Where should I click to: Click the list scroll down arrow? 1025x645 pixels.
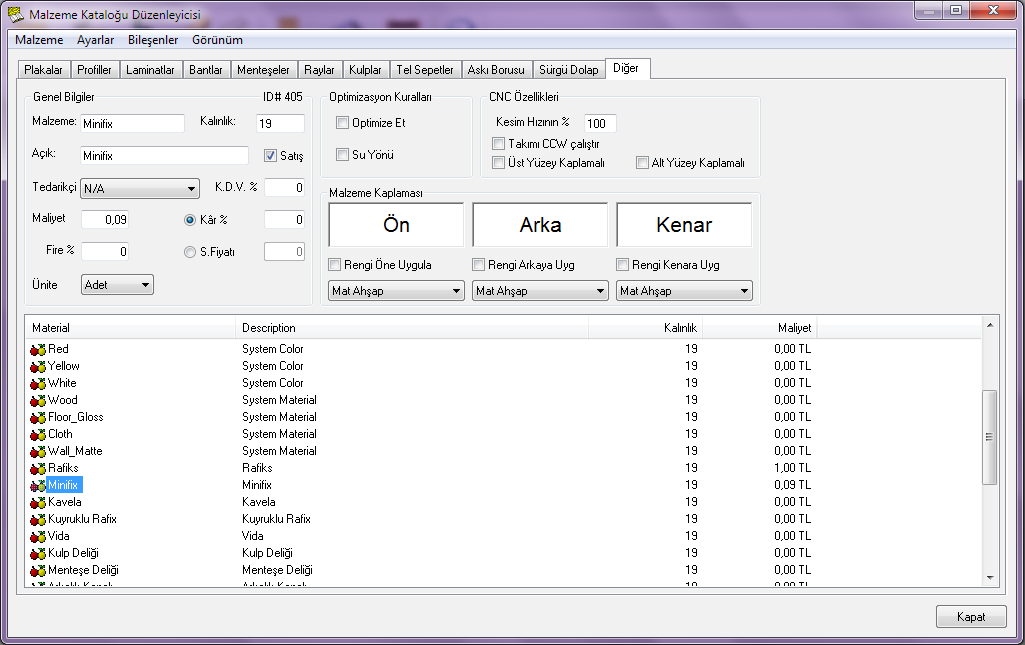(990, 578)
